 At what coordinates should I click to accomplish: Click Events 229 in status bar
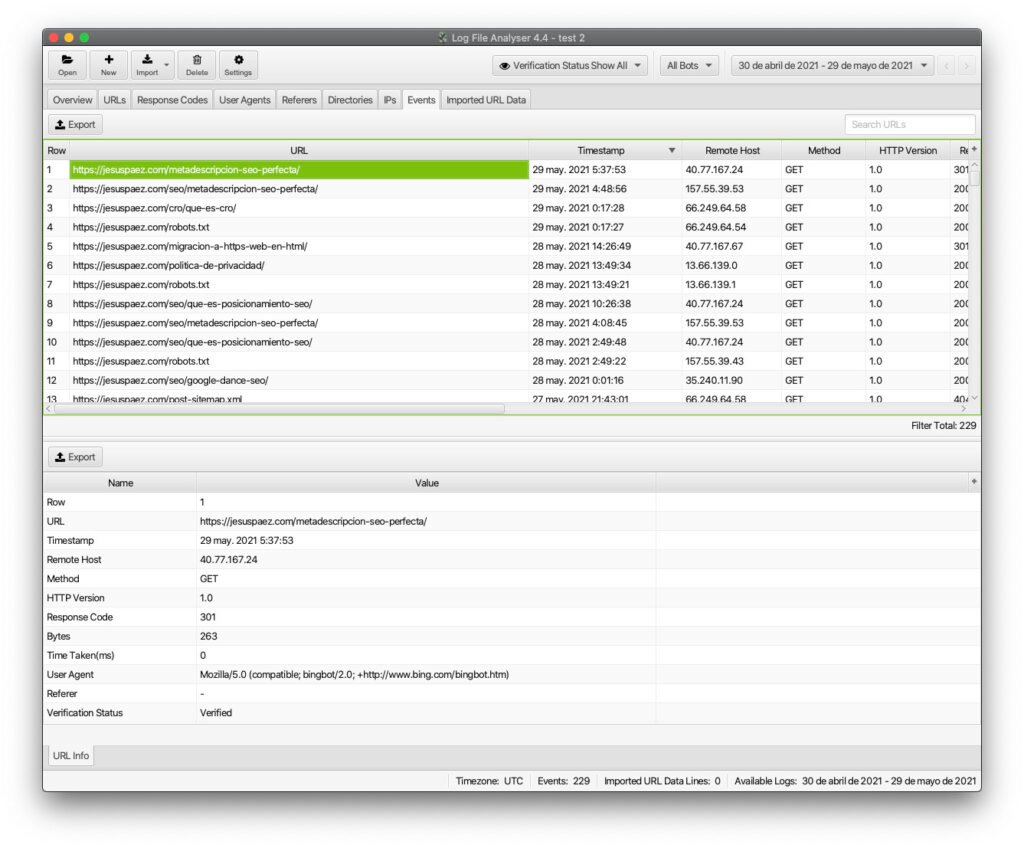pos(563,781)
